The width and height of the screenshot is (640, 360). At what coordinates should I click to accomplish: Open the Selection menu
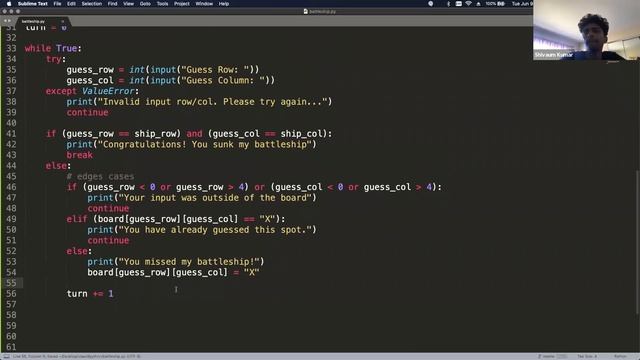tap(91, 4)
